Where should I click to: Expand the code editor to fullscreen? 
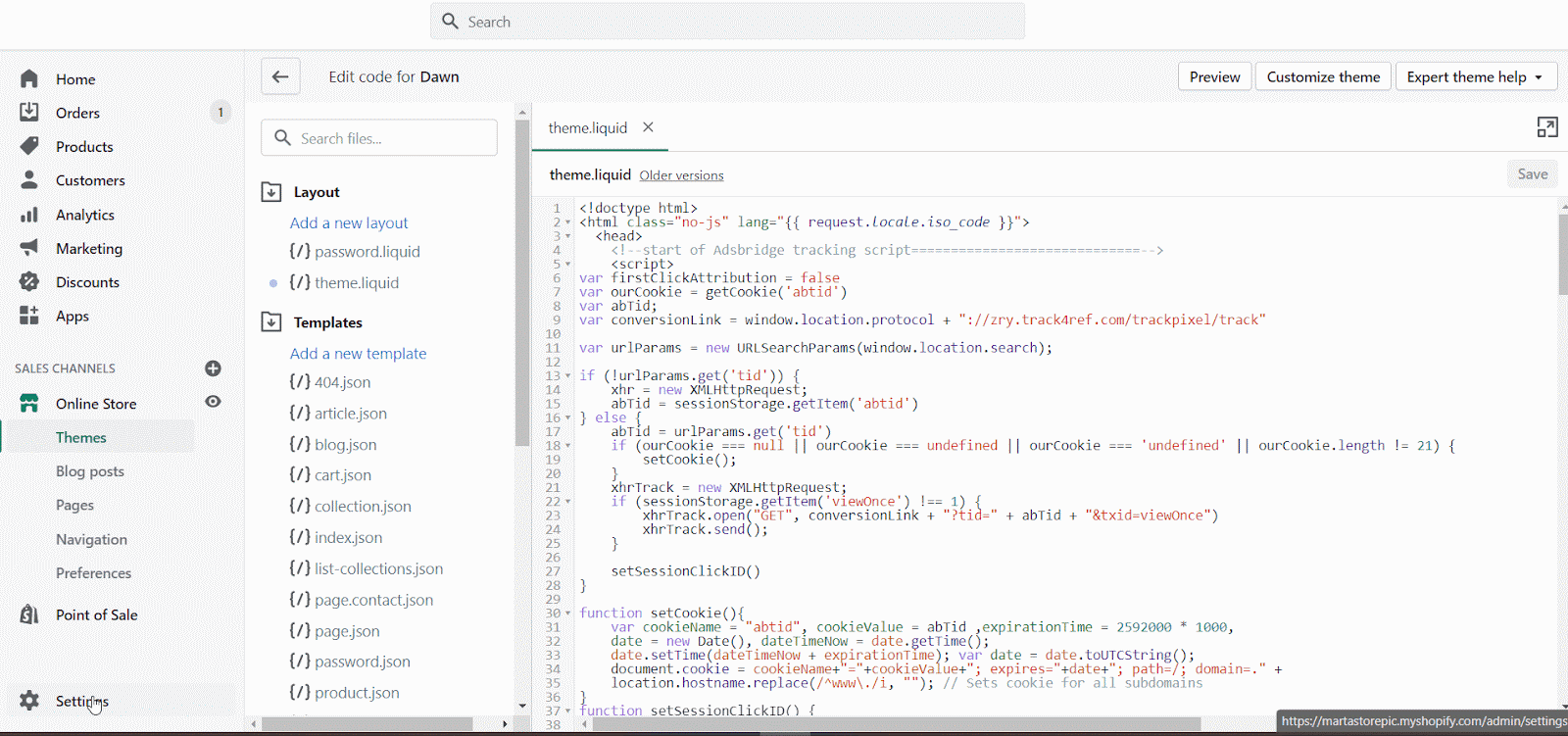point(1547,127)
